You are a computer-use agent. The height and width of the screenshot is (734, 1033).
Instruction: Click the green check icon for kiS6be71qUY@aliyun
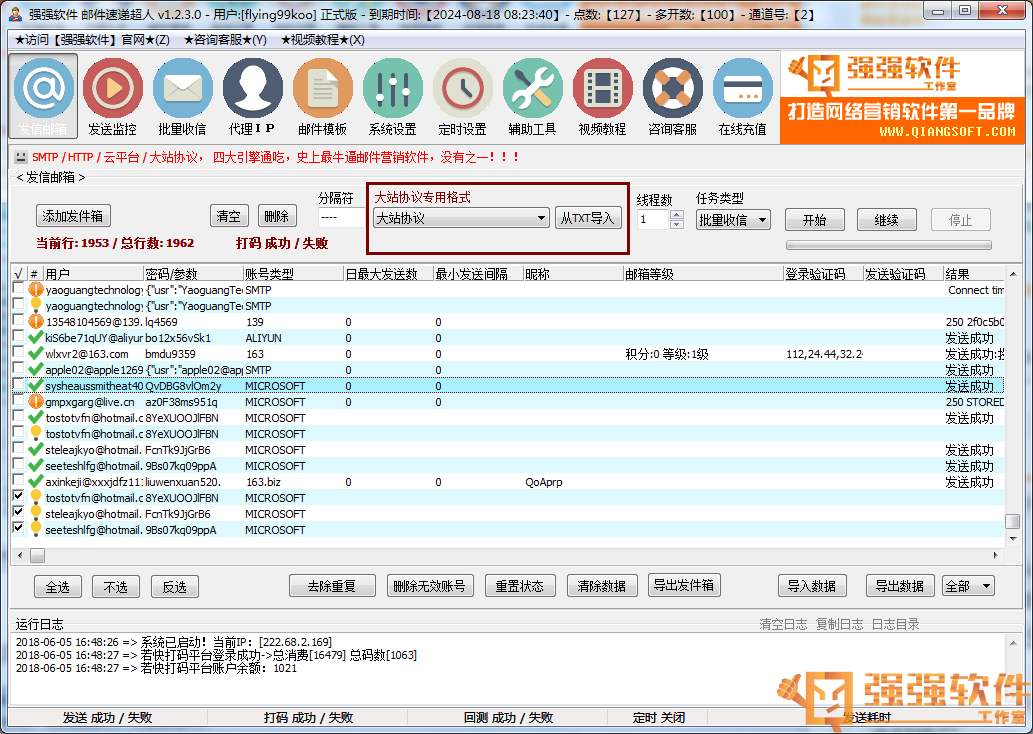coord(36,338)
